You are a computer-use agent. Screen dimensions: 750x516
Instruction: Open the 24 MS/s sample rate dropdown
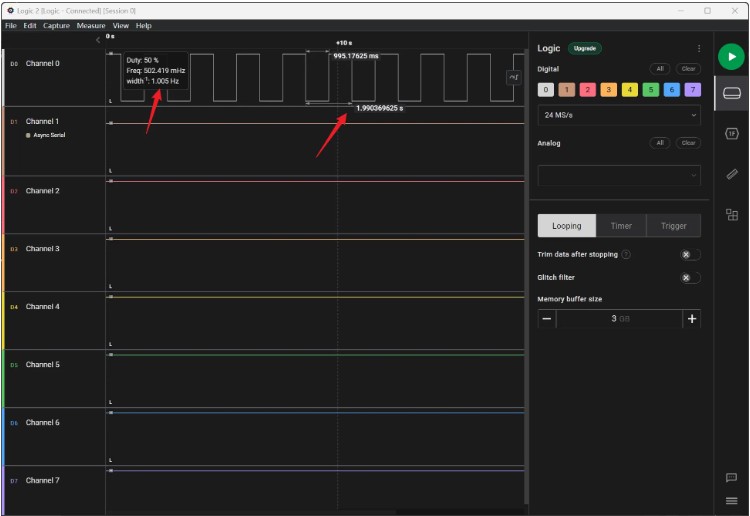pos(618,115)
